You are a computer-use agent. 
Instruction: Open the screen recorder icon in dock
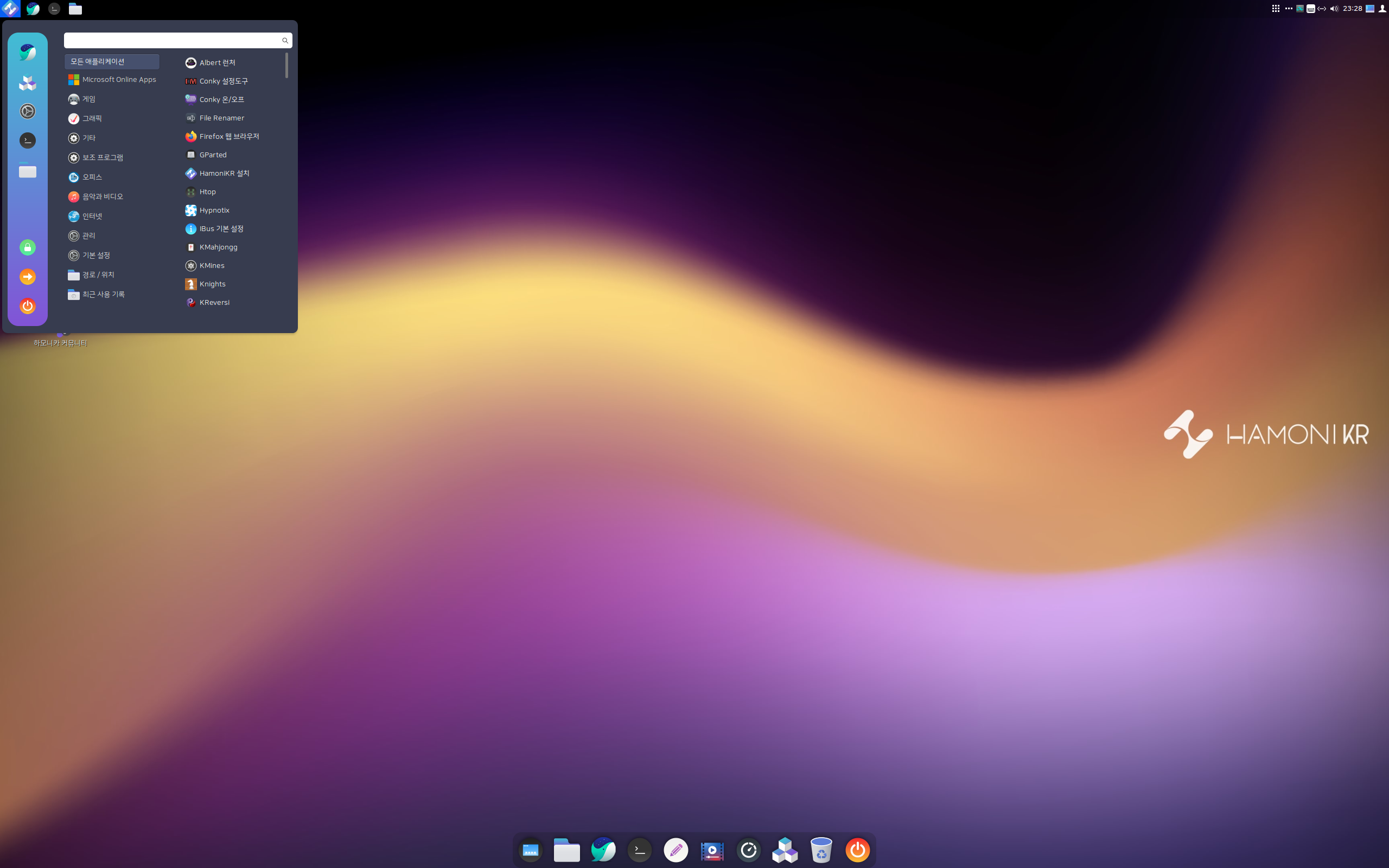click(712, 851)
